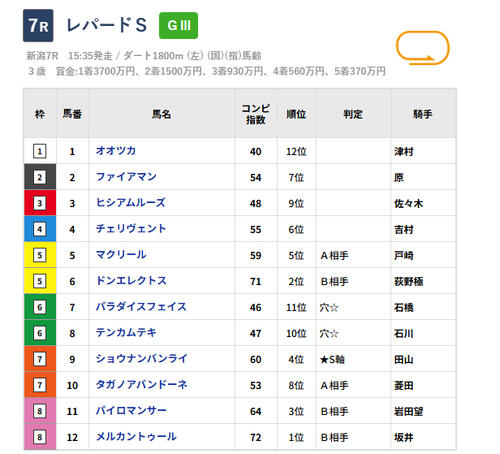Click the pink frame 8 badge for horse 12
The width and height of the screenshot is (500, 454).
[x=40, y=437]
